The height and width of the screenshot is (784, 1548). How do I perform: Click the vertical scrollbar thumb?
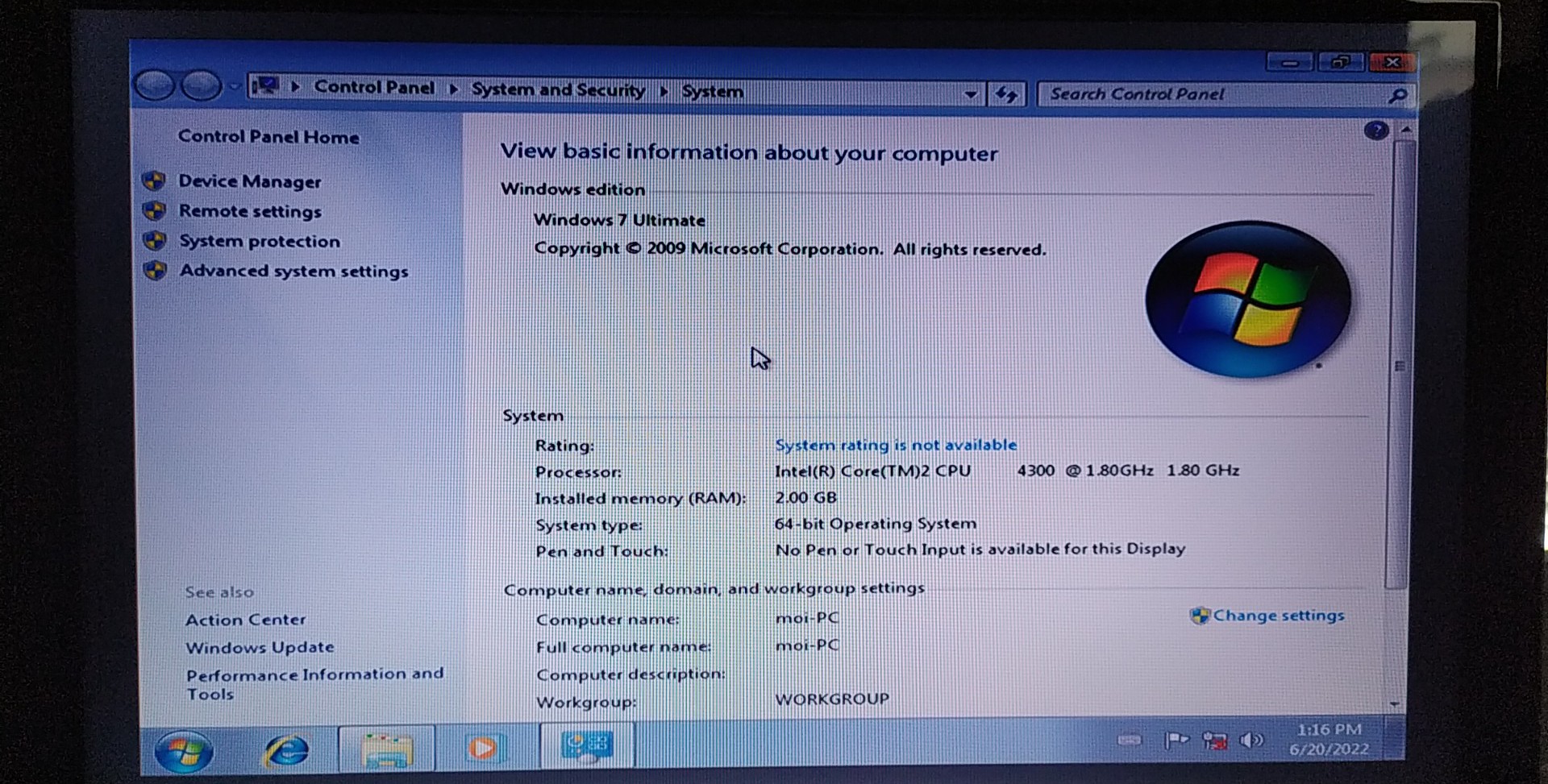pyautogui.click(x=1399, y=365)
